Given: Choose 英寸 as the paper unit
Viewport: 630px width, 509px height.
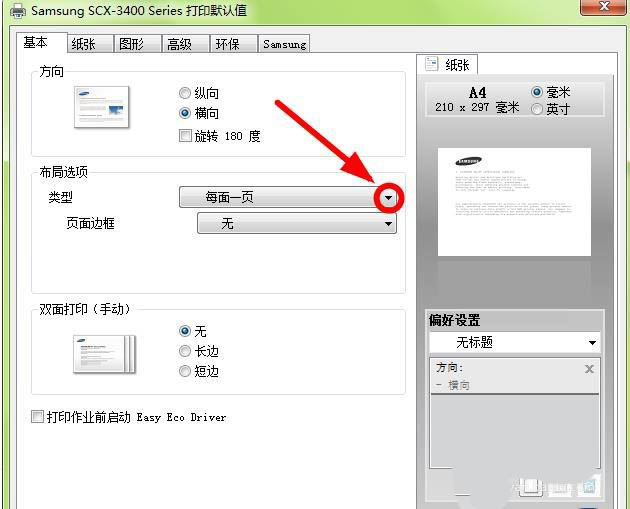Looking at the screenshot, I should point(536,109).
